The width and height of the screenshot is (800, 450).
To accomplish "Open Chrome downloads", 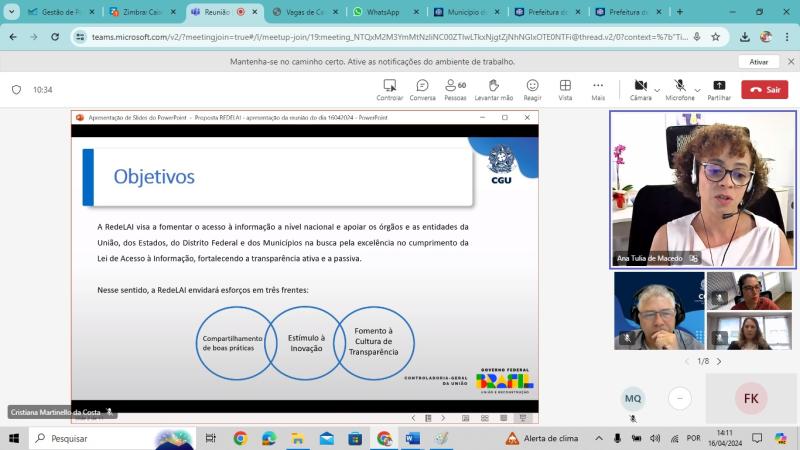I will pyautogui.click(x=744, y=37).
